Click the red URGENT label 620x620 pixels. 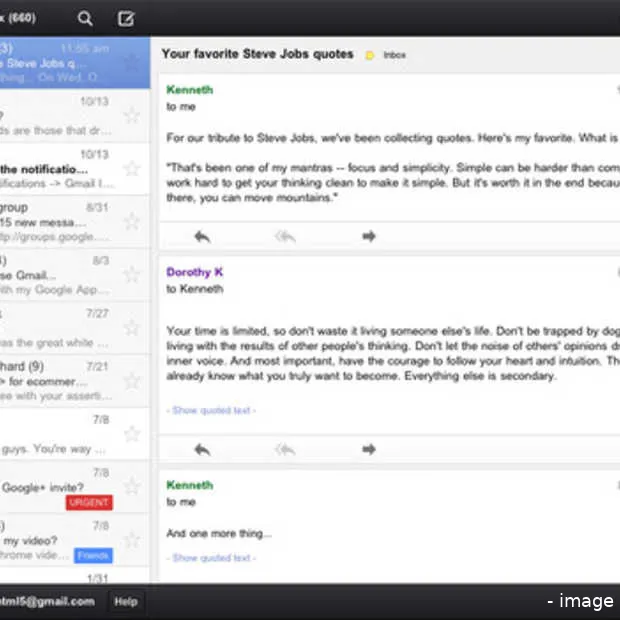(x=89, y=503)
